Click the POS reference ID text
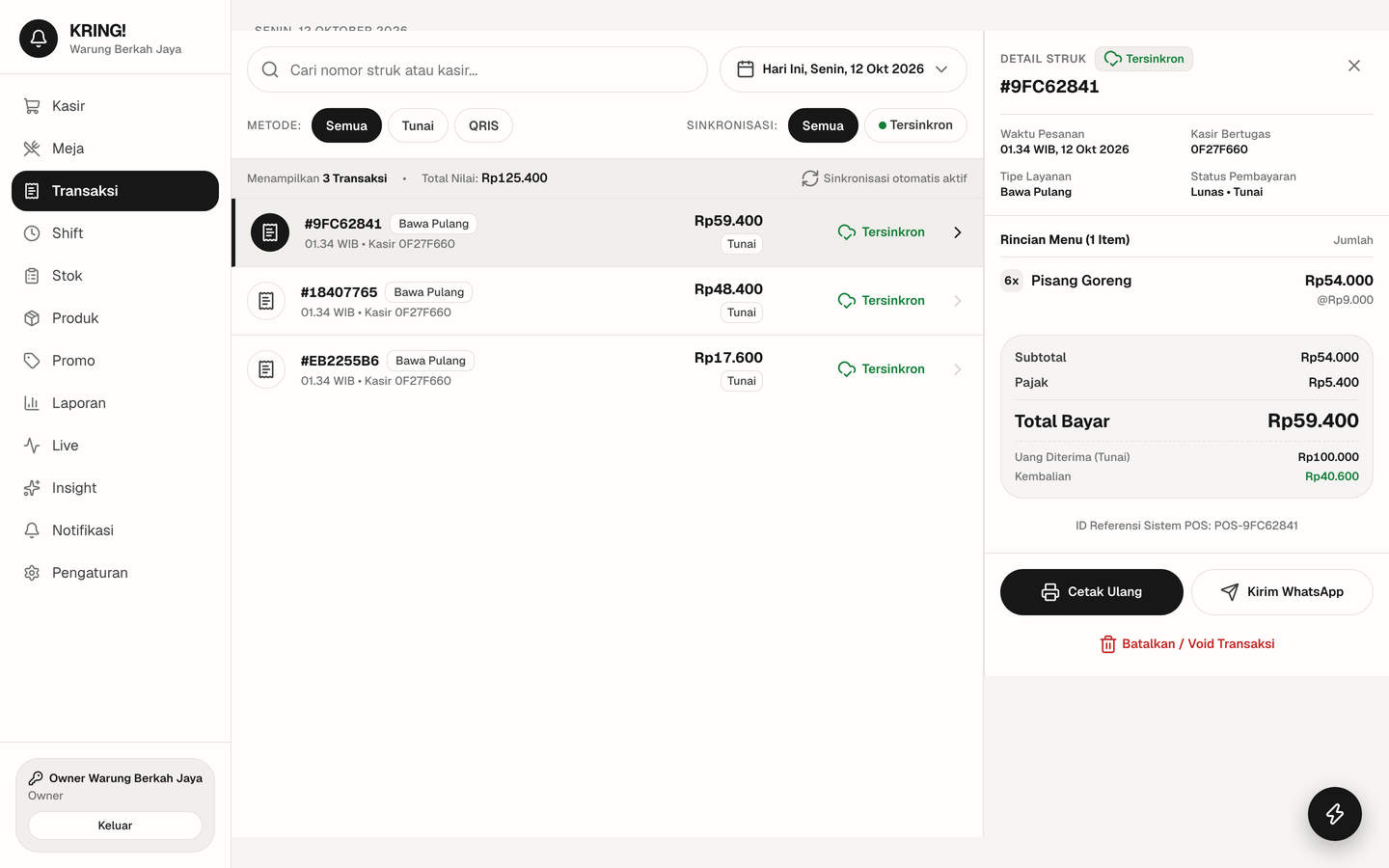Viewport: 1389px width, 868px height. point(1186,526)
